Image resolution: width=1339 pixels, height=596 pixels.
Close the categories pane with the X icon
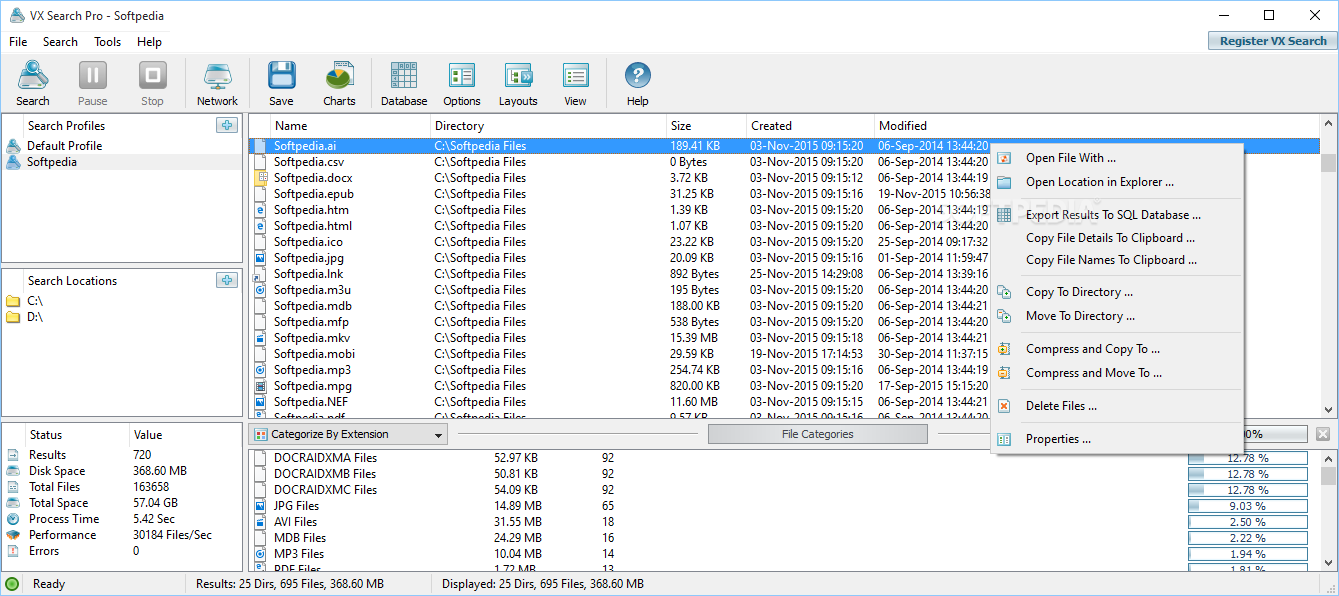pyautogui.click(x=1323, y=434)
